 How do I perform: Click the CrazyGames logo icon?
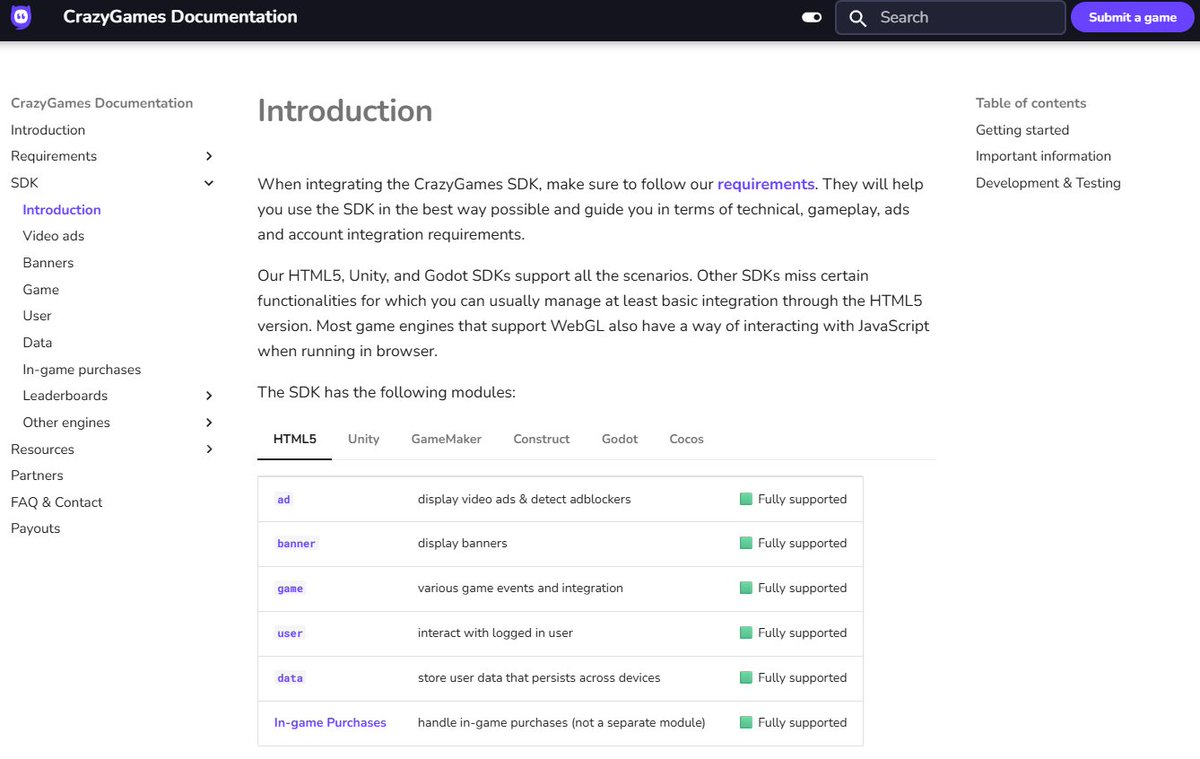point(21,17)
